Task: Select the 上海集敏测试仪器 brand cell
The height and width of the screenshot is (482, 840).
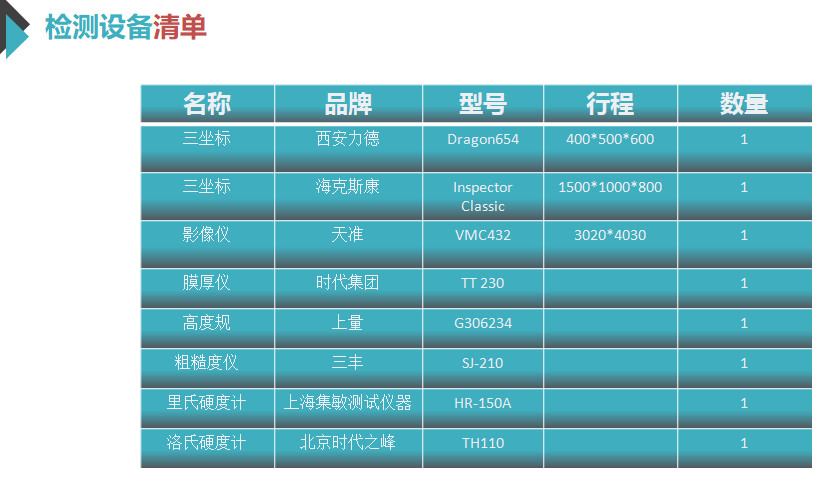Action: [348, 403]
